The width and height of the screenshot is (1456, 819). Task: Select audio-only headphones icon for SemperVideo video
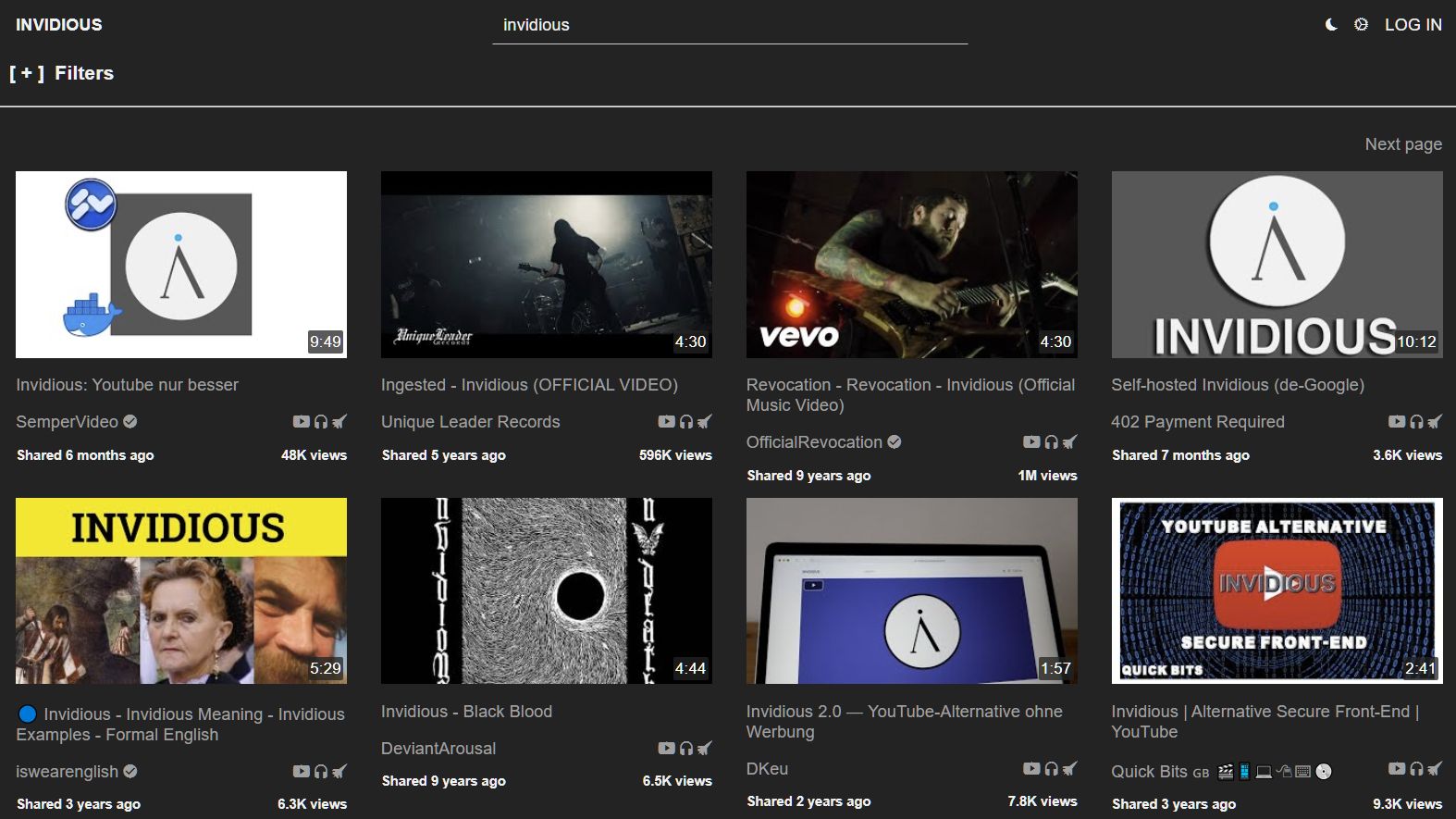(x=321, y=422)
